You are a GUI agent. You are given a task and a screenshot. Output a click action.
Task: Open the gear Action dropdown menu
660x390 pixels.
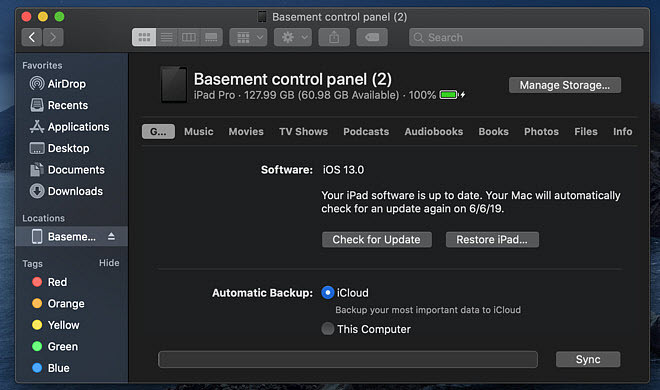pyautogui.click(x=293, y=37)
